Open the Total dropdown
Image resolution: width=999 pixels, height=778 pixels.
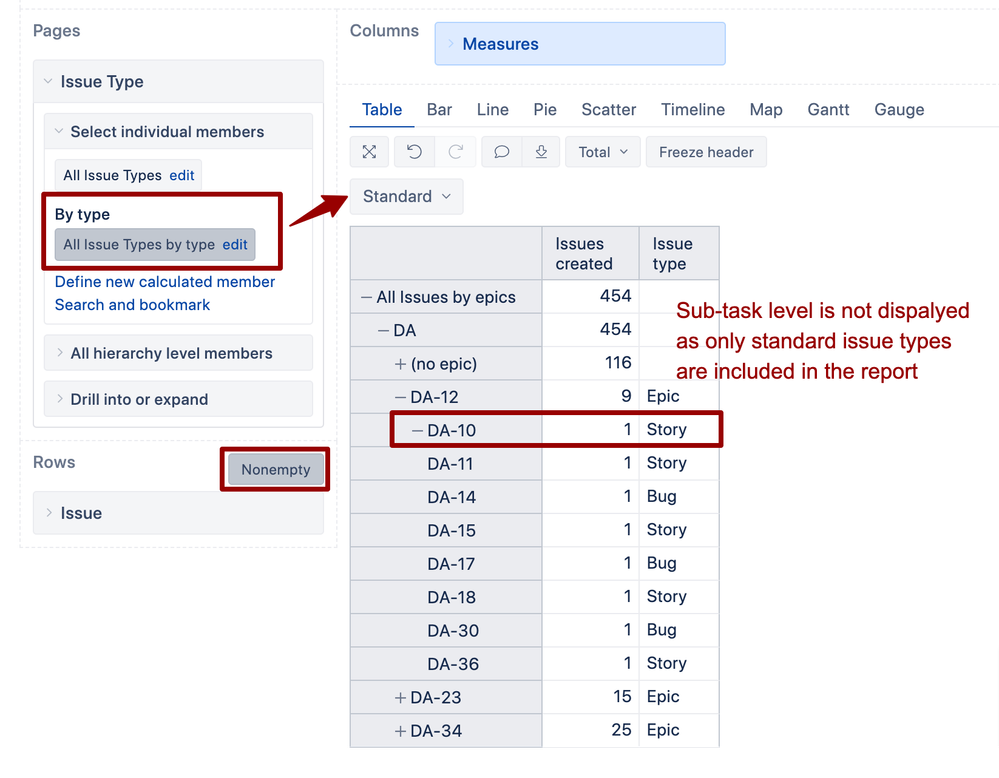click(603, 152)
